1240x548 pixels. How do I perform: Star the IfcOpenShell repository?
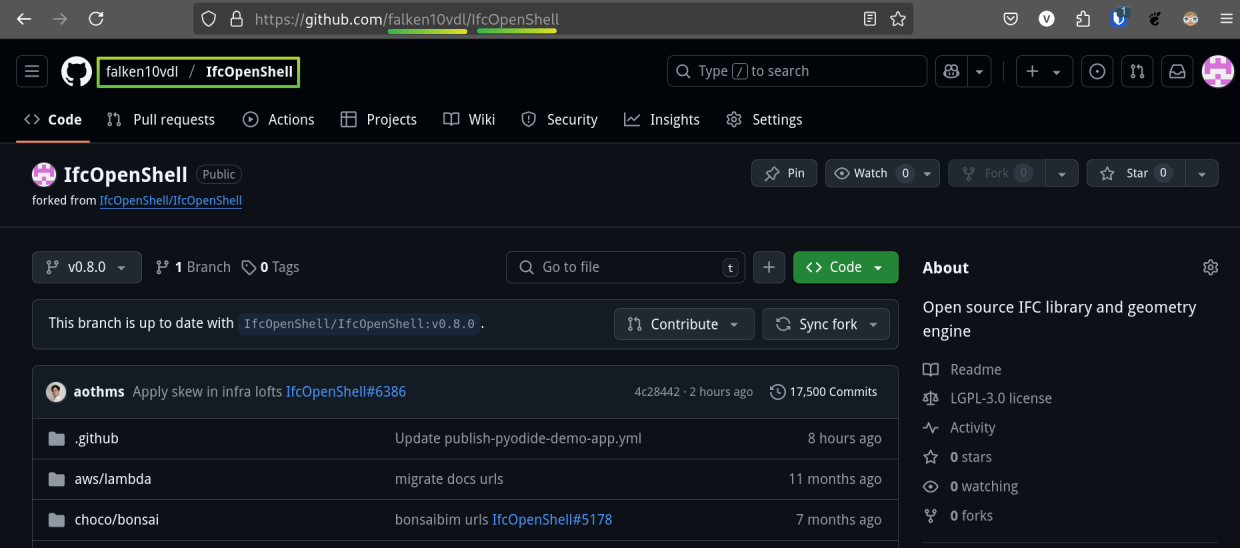1135,173
